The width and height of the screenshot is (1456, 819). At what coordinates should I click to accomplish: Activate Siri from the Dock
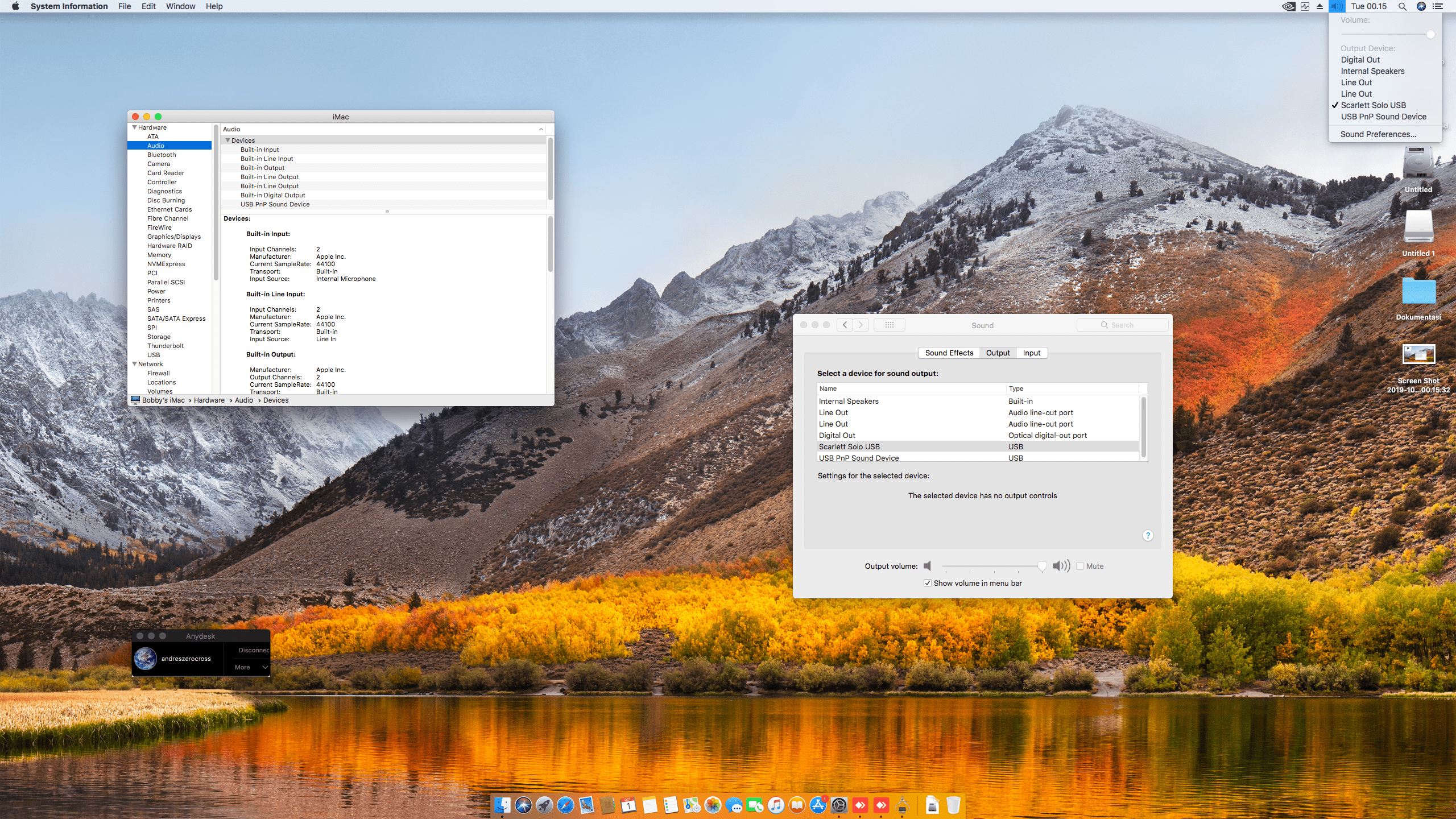click(523, 804)
